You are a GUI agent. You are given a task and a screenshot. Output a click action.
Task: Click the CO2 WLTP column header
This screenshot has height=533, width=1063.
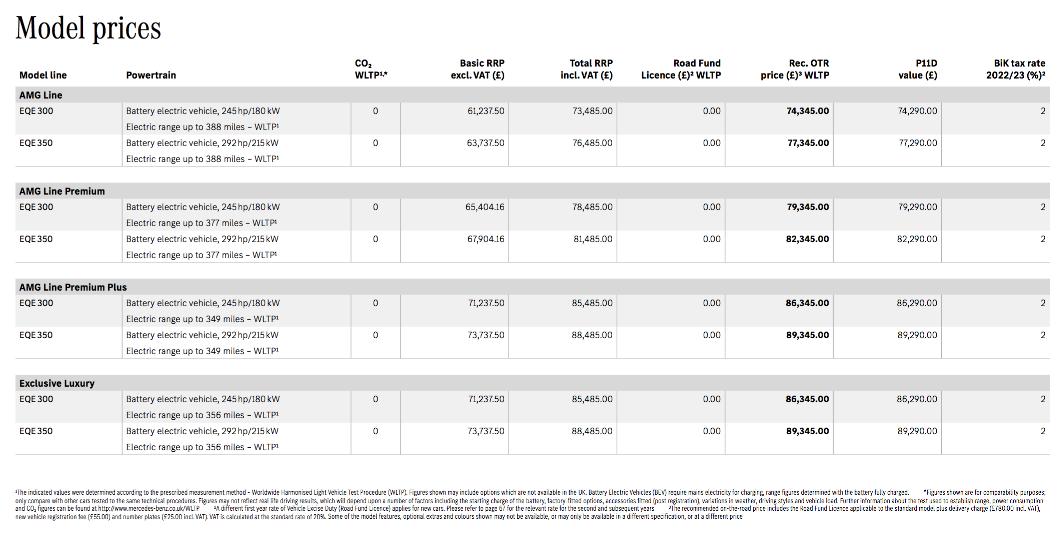click(371, 69)
